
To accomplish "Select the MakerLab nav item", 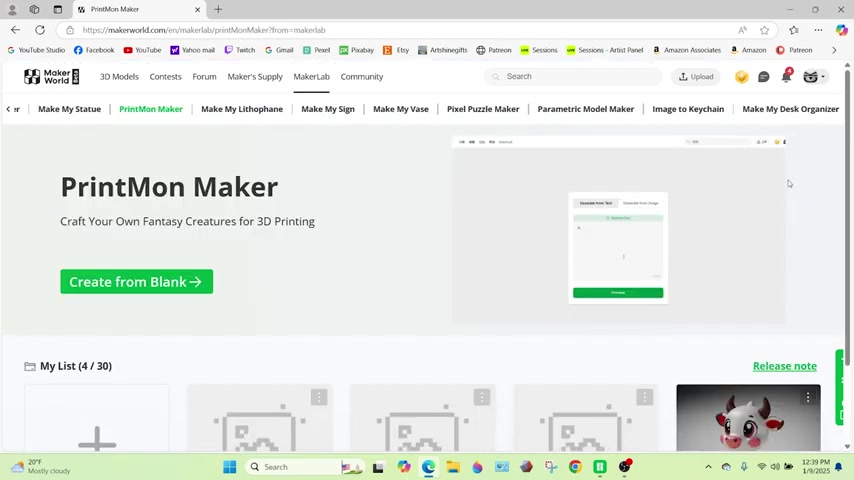I will [x=312, y=77].
